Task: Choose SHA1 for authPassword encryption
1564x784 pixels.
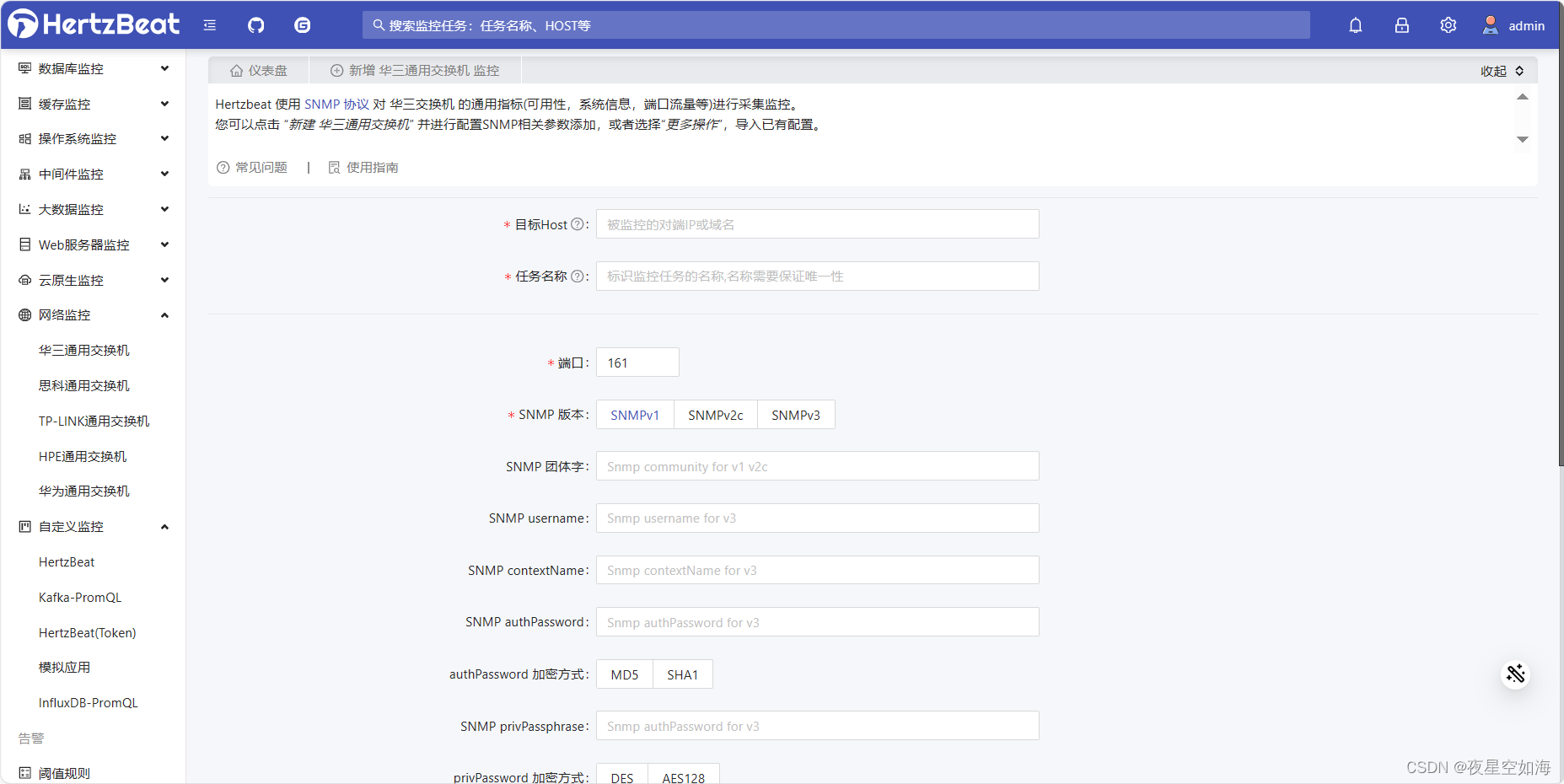Action: click(x=683, y=674)
